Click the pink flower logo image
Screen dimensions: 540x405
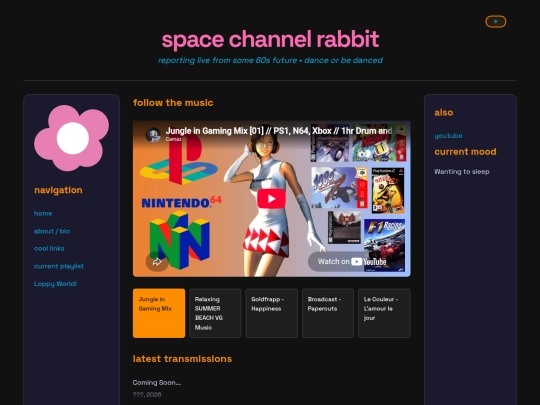point(72,138)
